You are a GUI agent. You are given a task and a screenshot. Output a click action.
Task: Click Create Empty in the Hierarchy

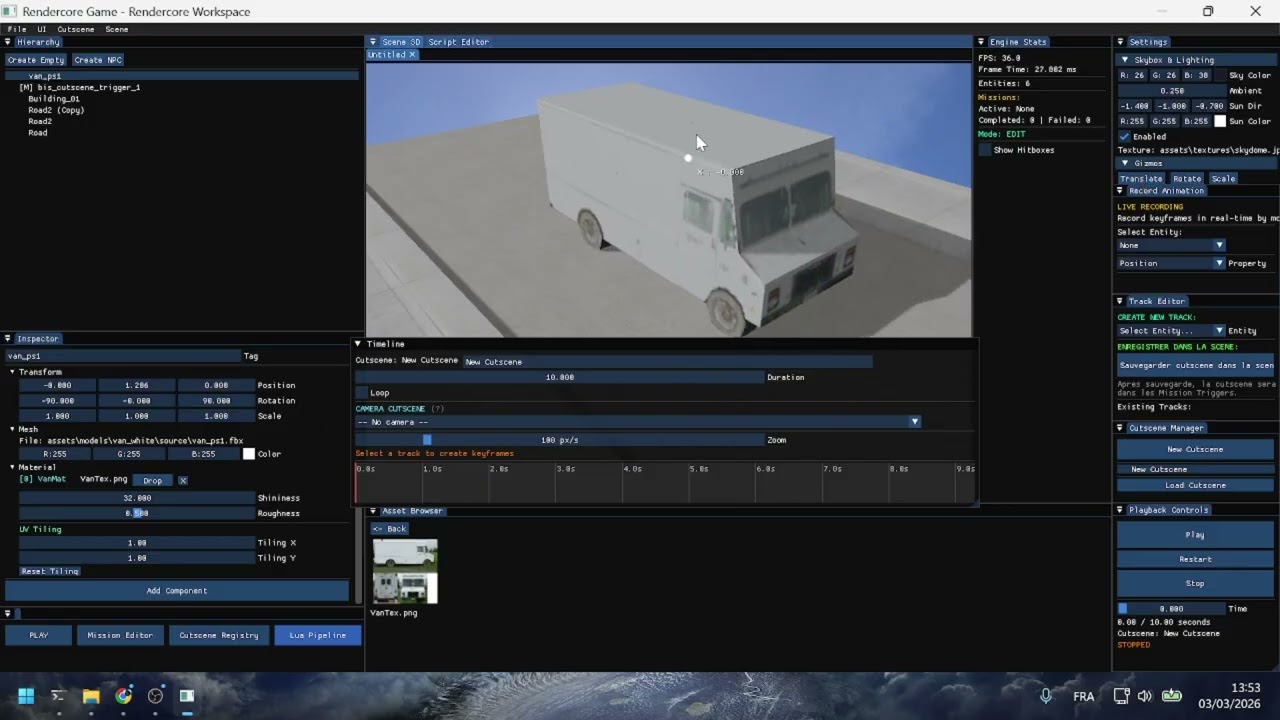pyautogui.click(x=36, y=60)
